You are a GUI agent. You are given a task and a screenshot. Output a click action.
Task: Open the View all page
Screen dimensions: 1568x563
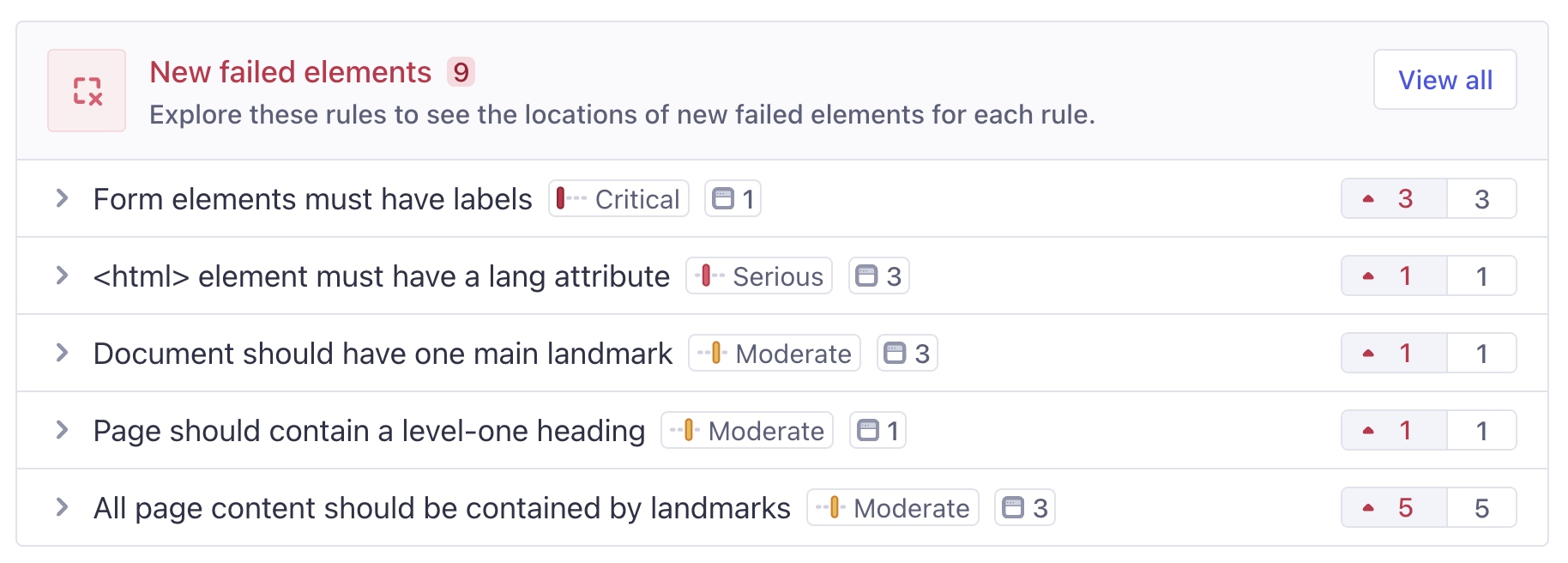click(x=1444, y=79)
